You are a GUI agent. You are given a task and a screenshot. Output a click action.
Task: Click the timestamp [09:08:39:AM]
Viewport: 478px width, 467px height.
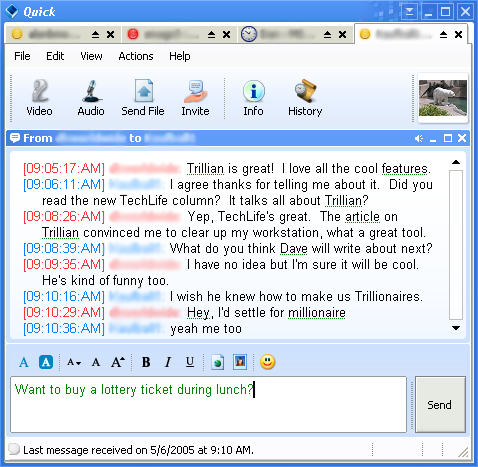[64, 248]
